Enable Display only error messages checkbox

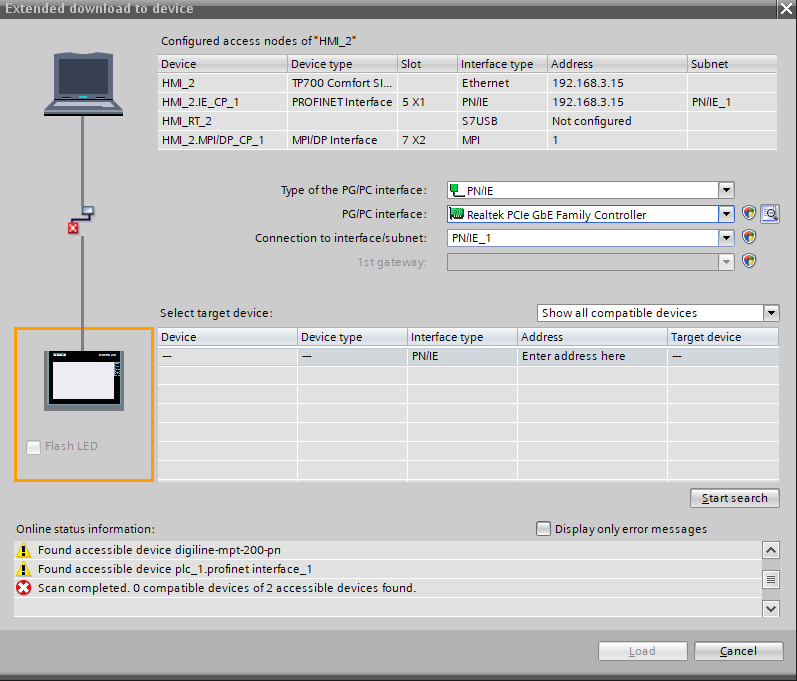[x=544, y=529]
